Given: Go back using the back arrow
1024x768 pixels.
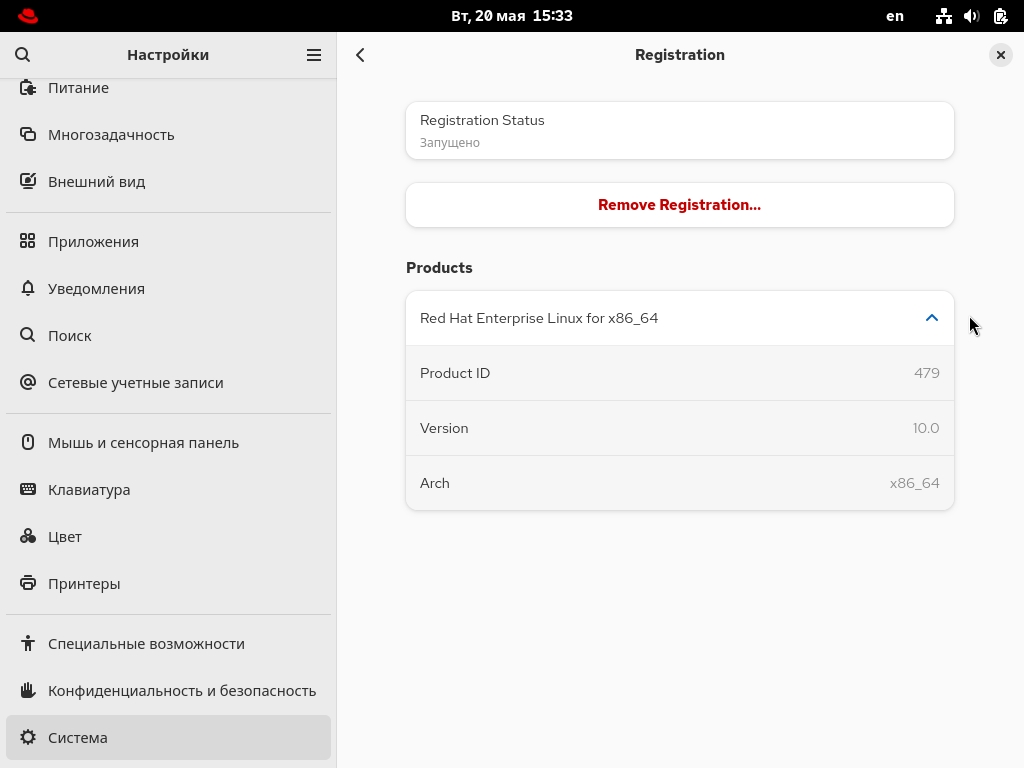Looking at the screenshot, I should pos(361,55).
